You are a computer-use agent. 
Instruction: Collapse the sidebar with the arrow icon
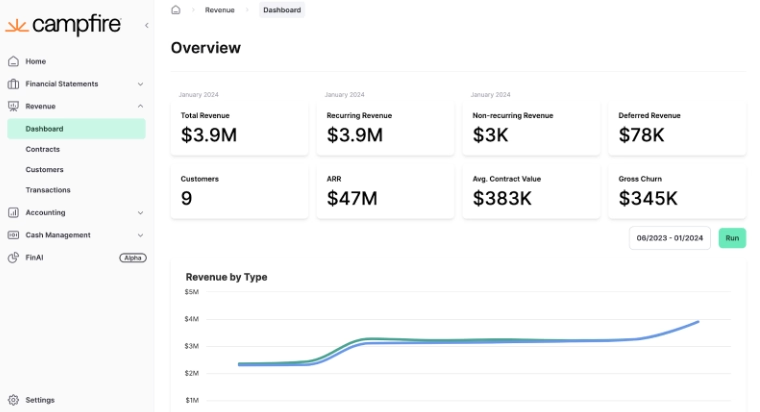146,25
